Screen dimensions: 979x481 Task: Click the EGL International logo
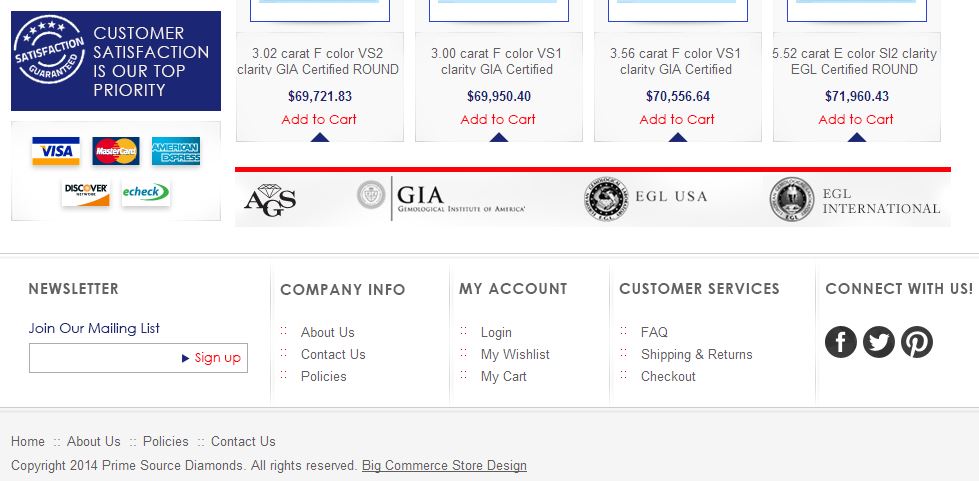coord(855,199)
